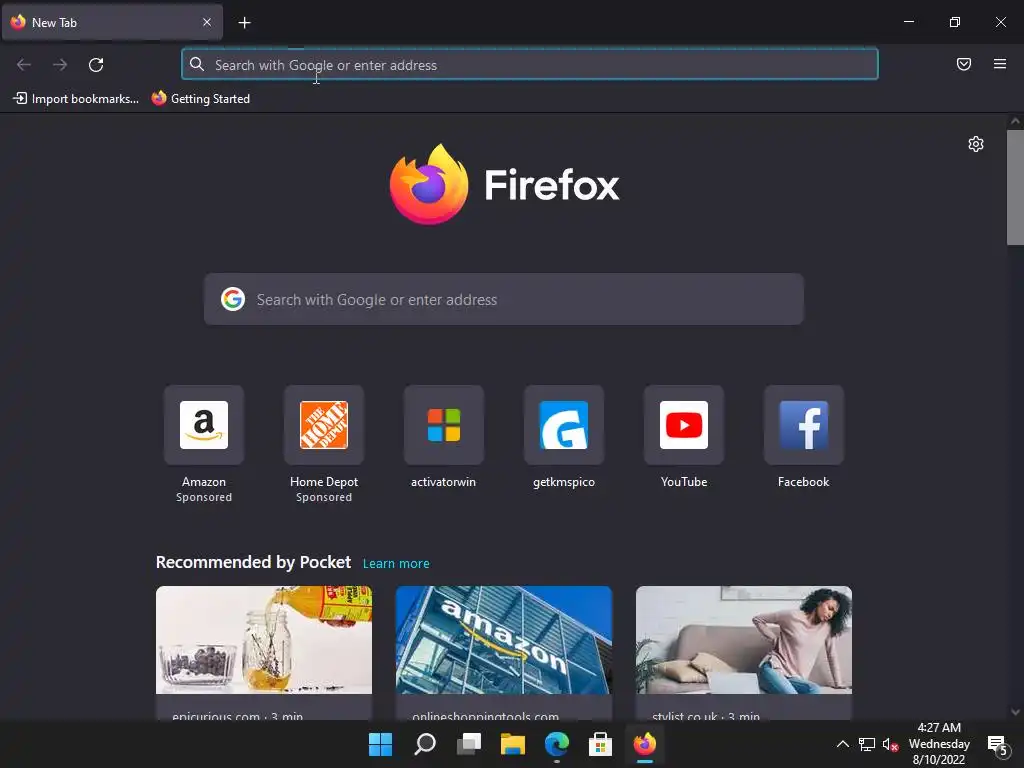Open the network status tray icon

(x=867, y=744)
